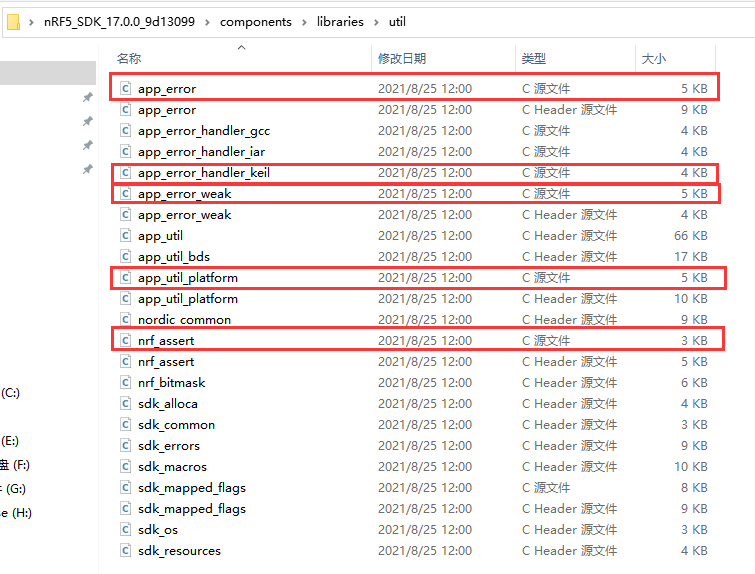
Task: Select app_error_handler_iar file icon
Action: click(125, 152)
